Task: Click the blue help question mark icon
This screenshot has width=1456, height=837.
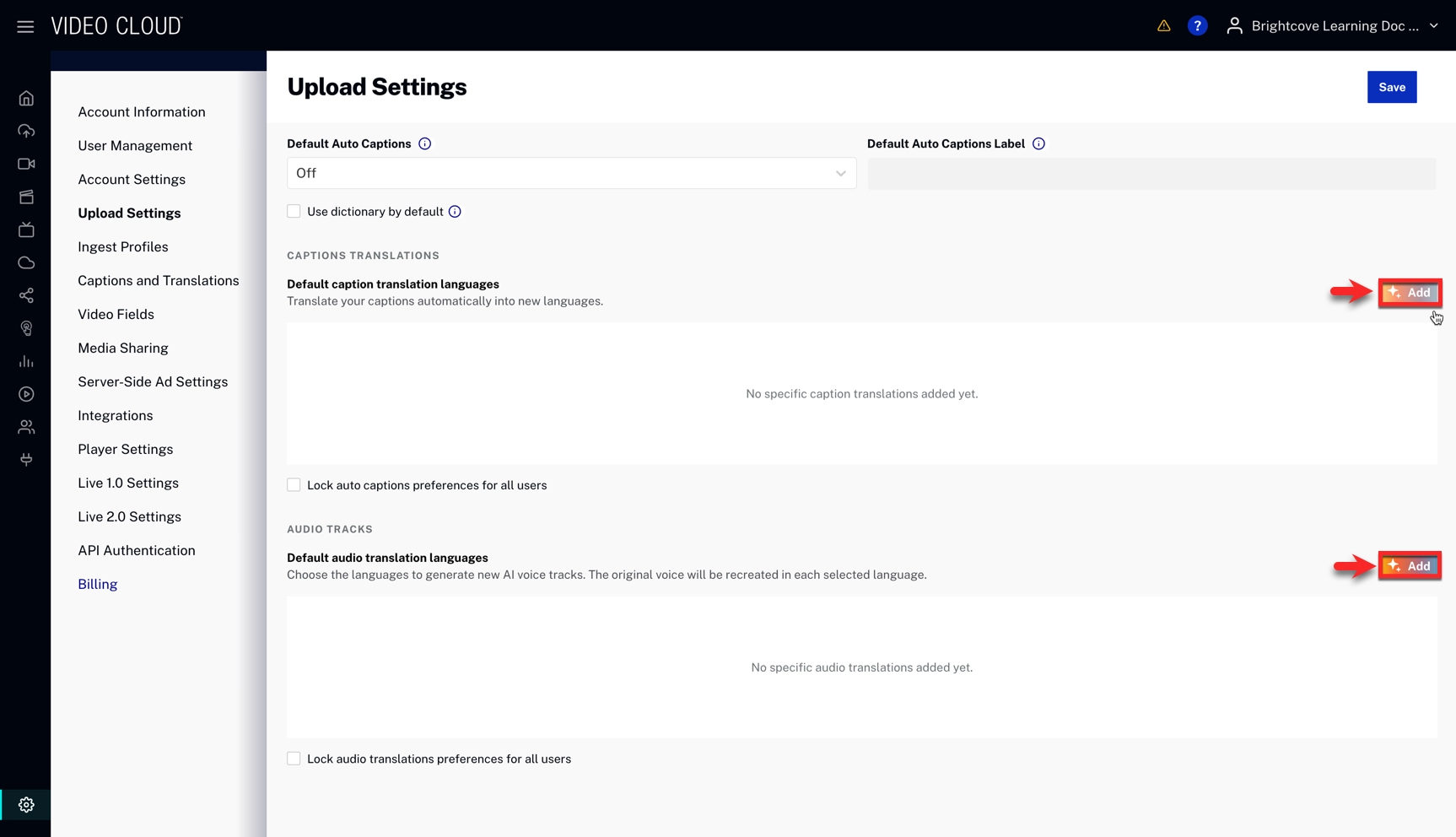Action: click(x=1197, y=26)
